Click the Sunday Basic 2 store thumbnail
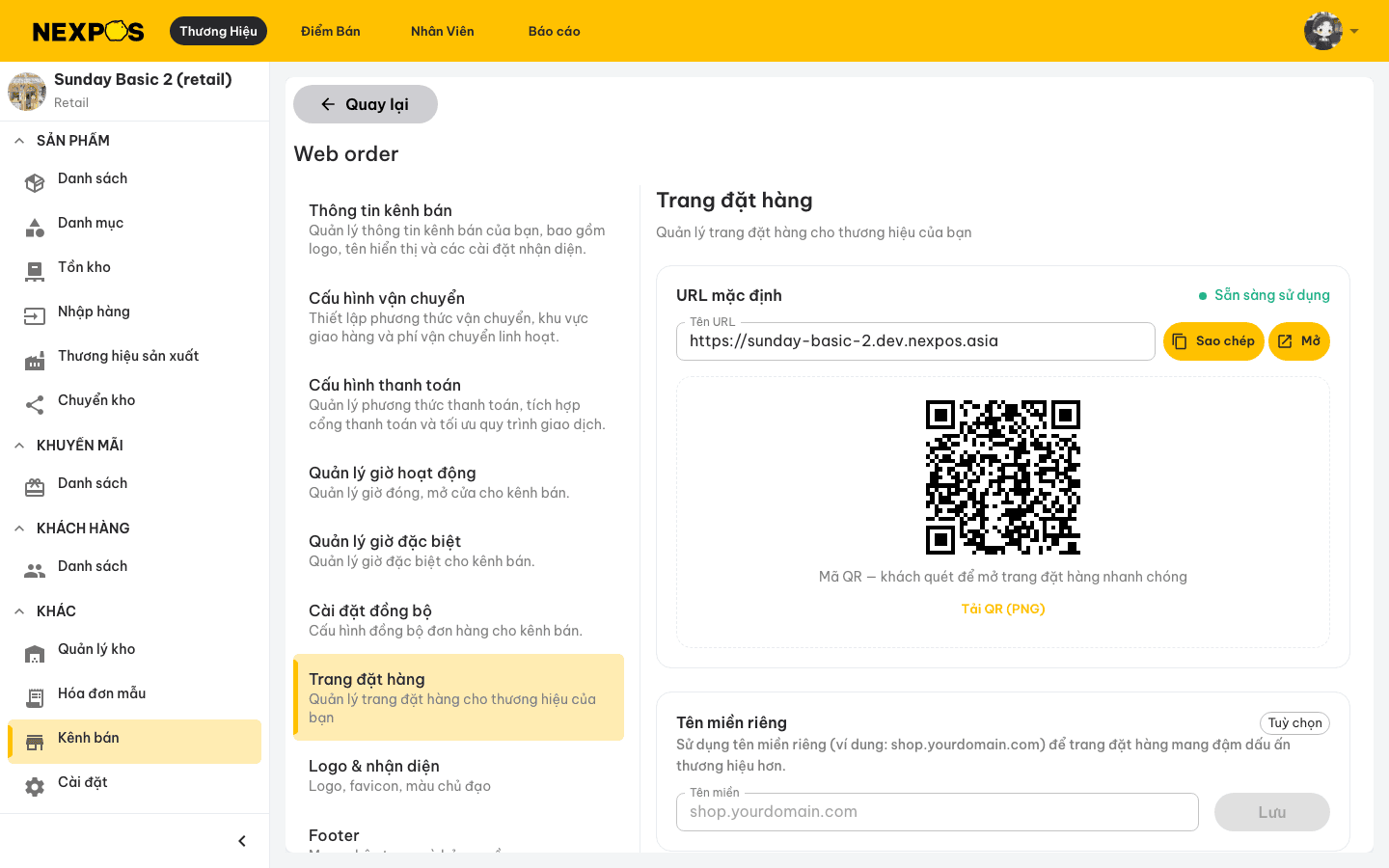The image size is (1389, 868). tap(27, 92)
